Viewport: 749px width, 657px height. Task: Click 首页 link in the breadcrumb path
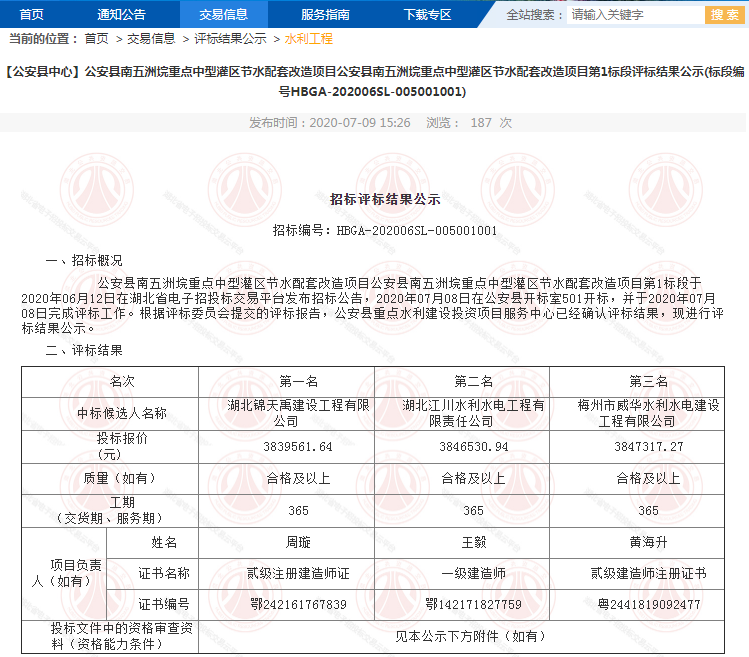96,39
